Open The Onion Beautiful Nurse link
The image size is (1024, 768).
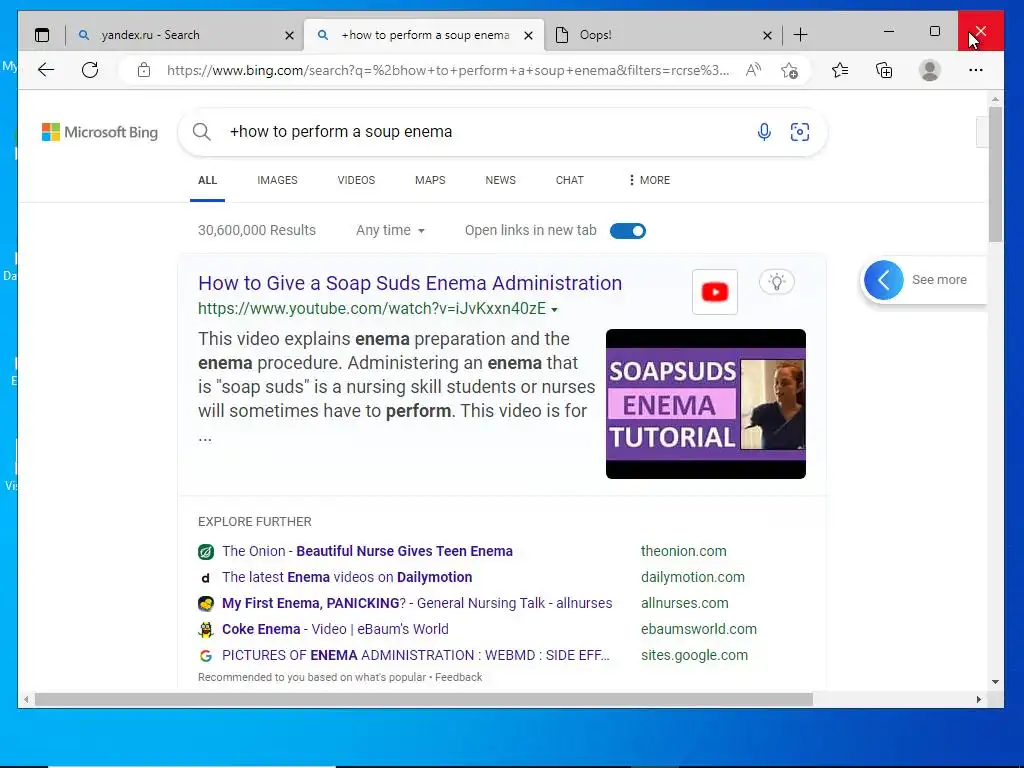coord(367,551)
